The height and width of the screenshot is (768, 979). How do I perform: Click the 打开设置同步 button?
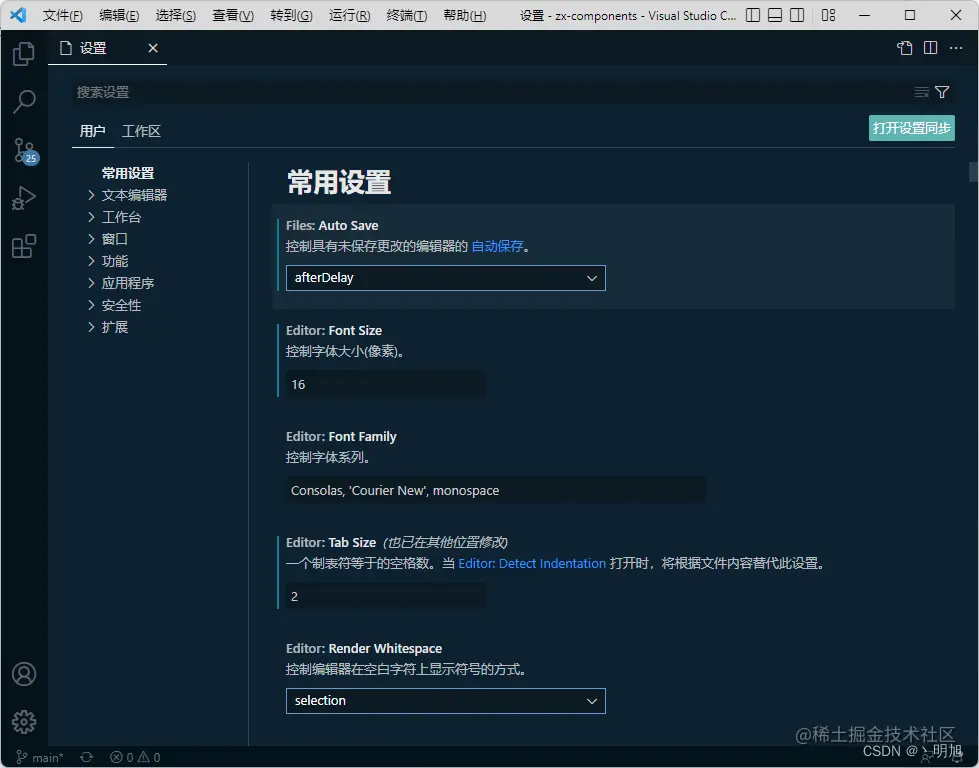tap(911, 128)
